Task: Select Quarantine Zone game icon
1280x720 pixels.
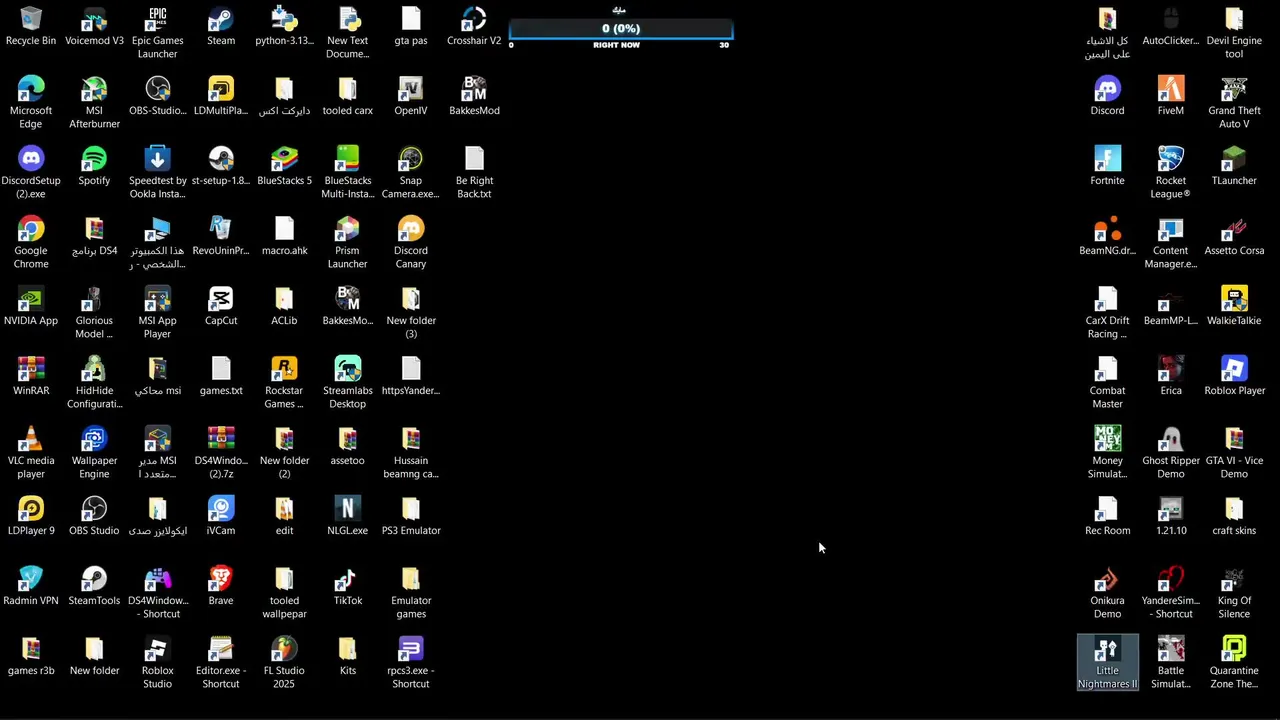Action: pos(1234,663)
